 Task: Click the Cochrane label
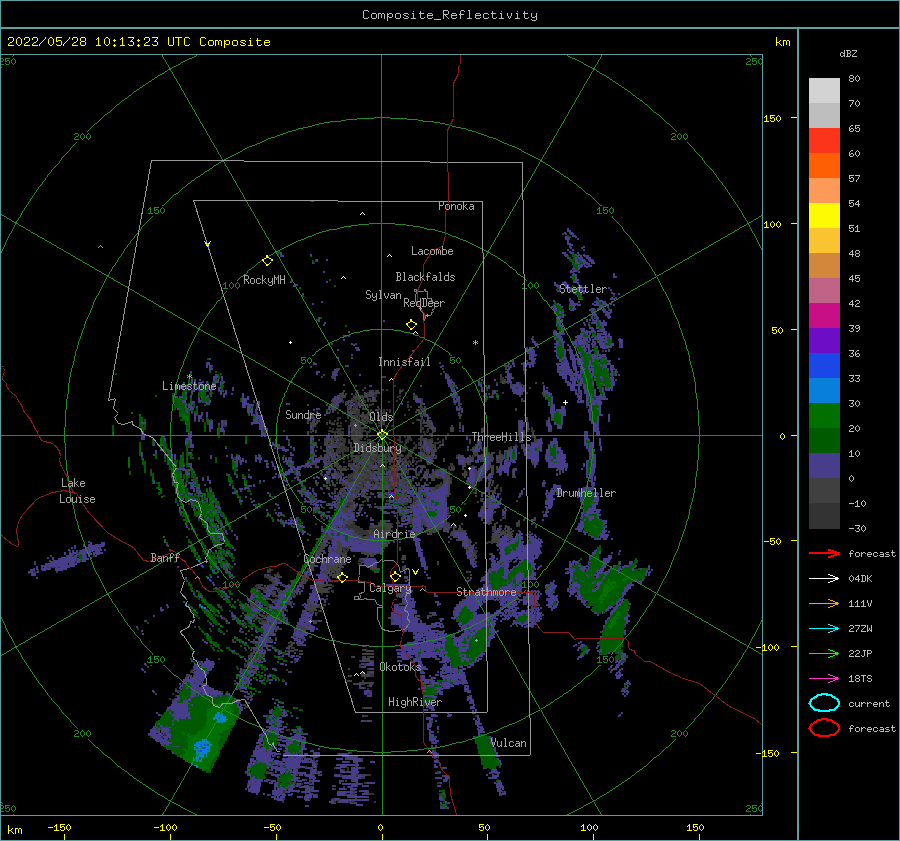[x=327, y=559]
